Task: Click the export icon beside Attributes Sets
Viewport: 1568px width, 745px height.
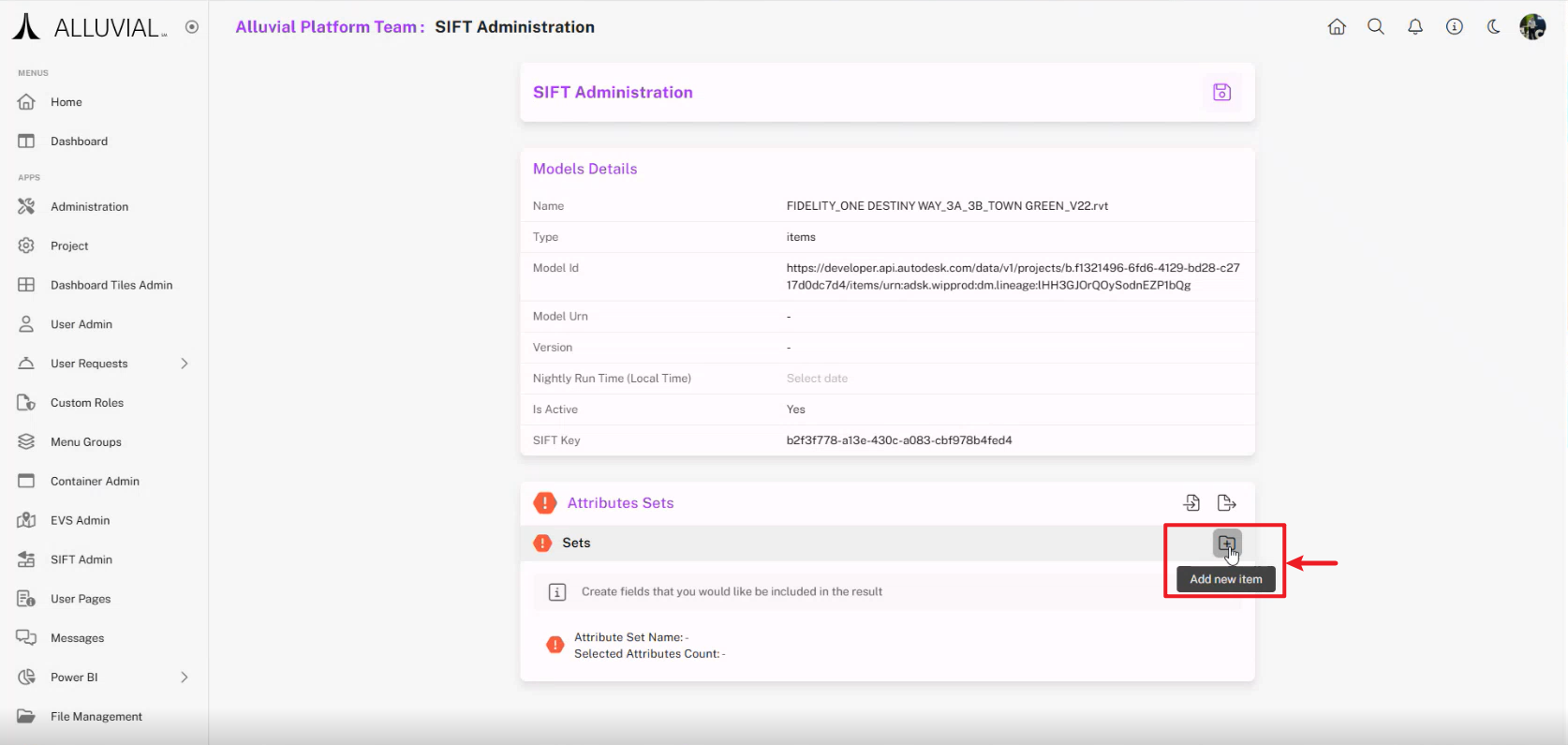Action: (1226, 503)
